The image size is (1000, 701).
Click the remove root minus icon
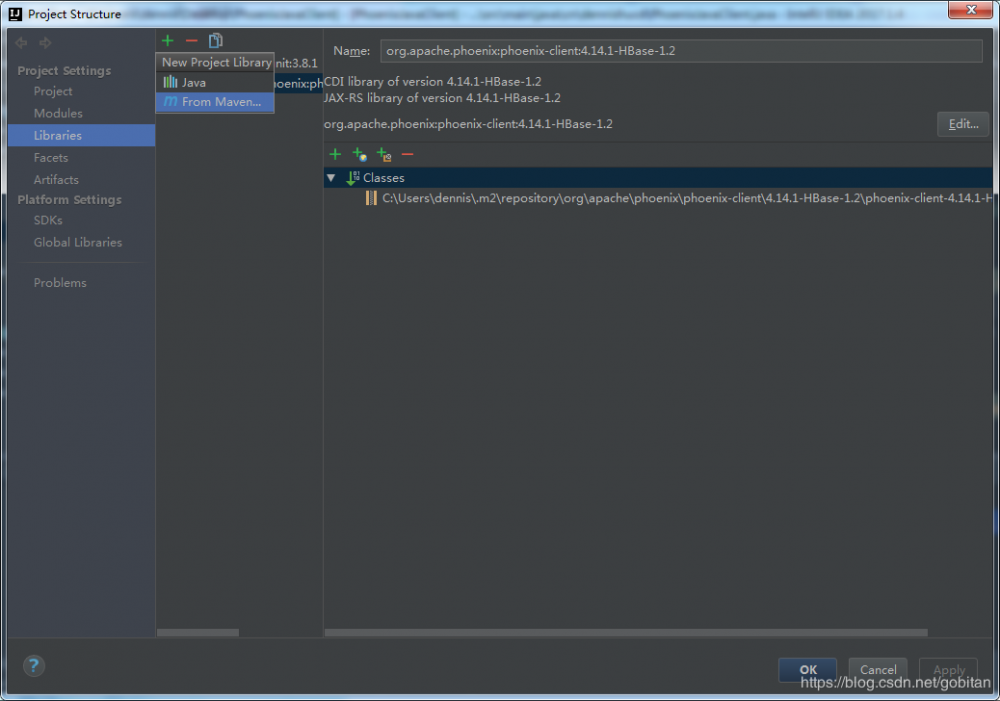click(x=408, y=154)
